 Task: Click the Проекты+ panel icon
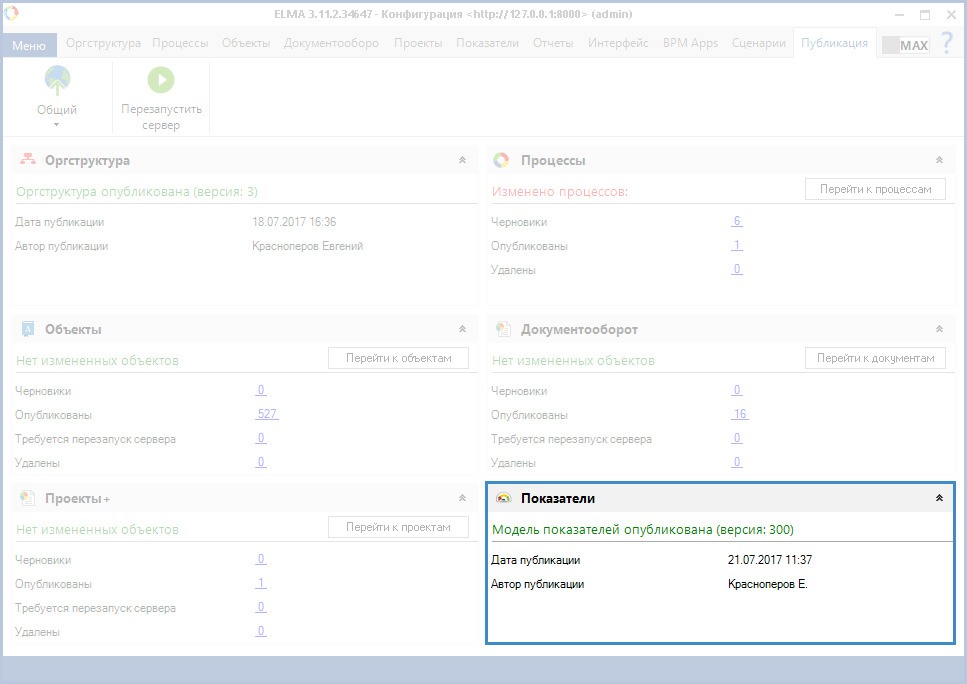click(28, 498)
